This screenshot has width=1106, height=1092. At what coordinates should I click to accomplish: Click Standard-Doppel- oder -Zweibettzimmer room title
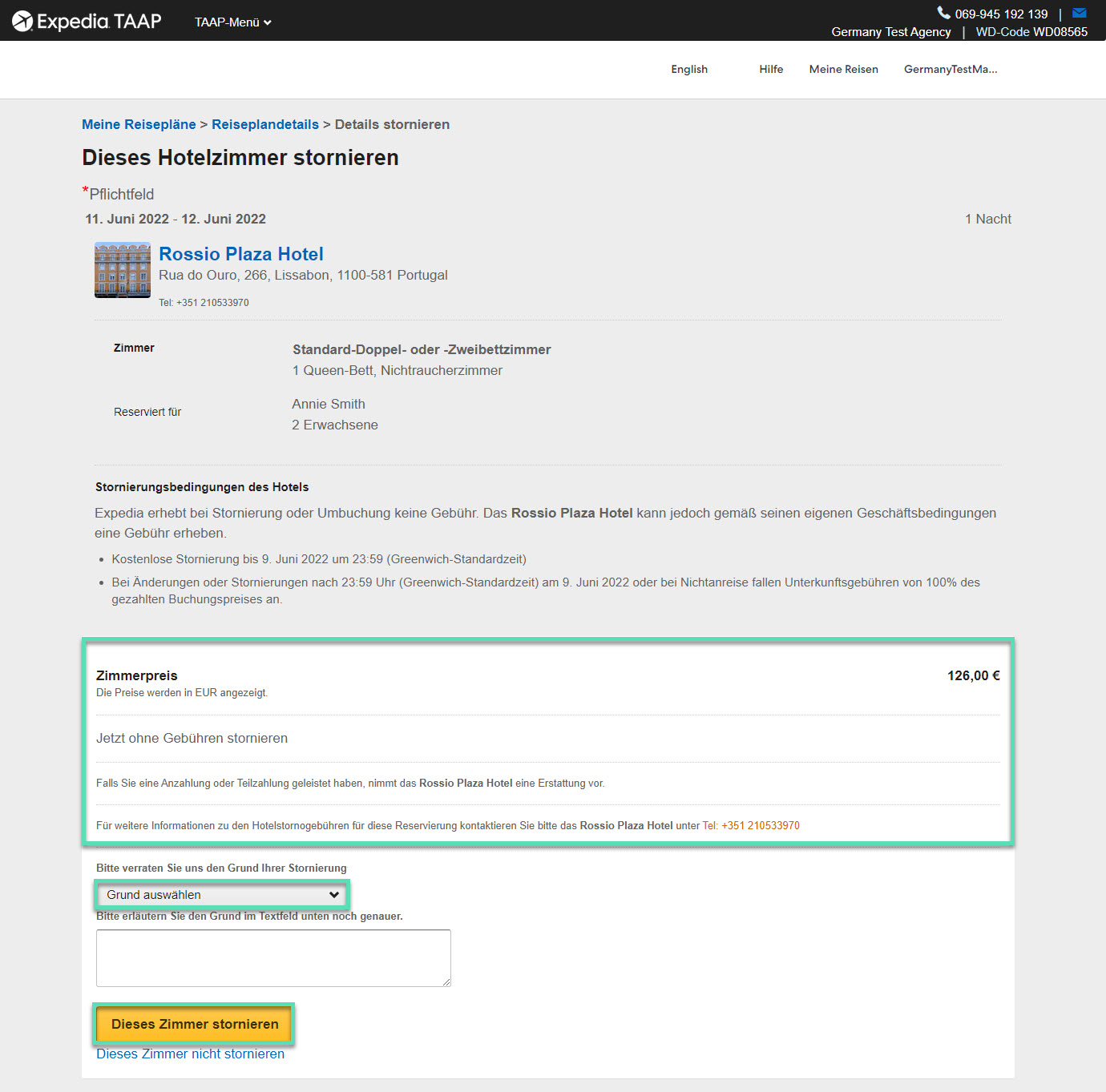click(x=422, y=349)
